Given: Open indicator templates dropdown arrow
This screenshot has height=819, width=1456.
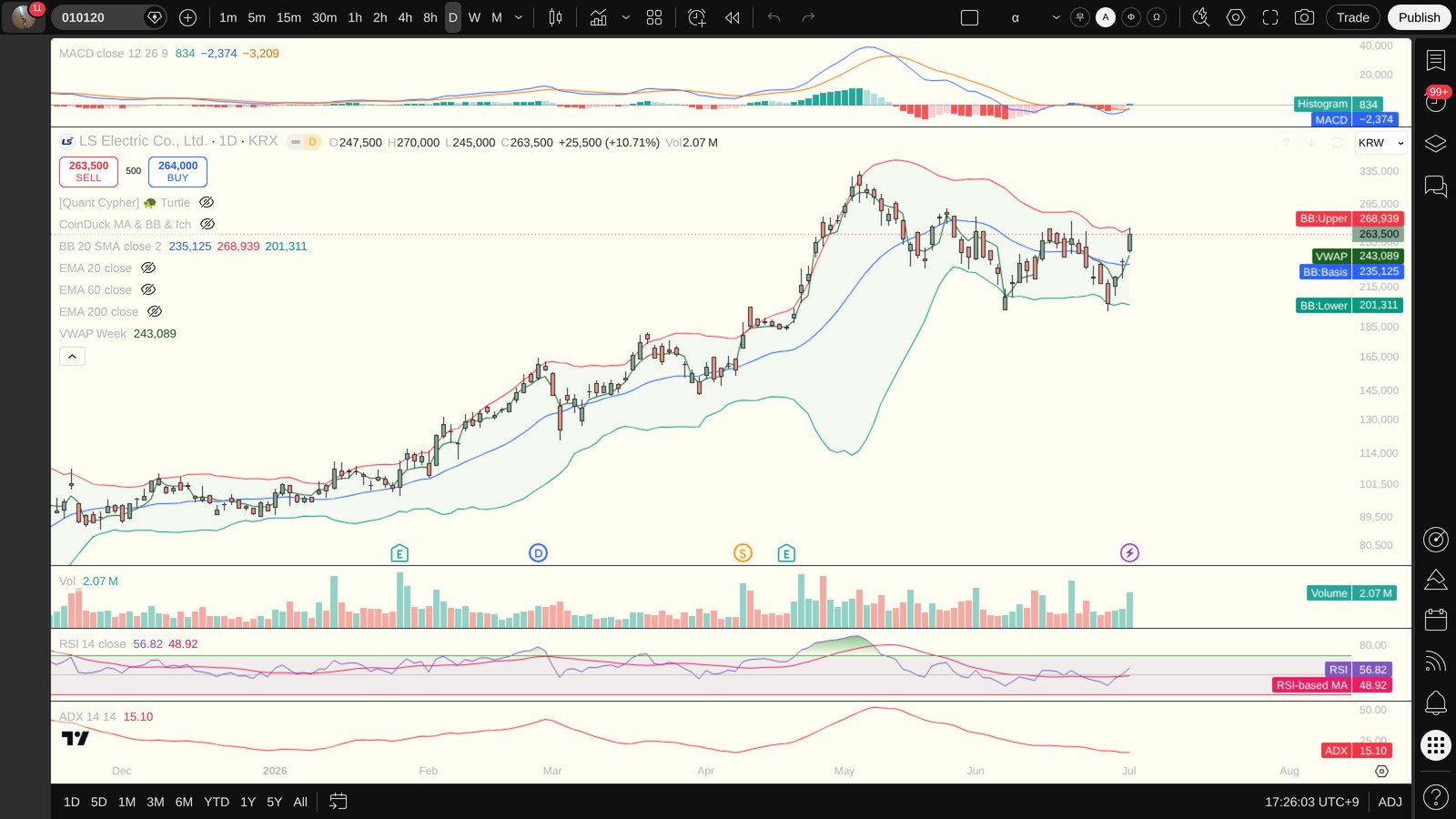Looking at the screenshot, I should (x=626, y=17).
